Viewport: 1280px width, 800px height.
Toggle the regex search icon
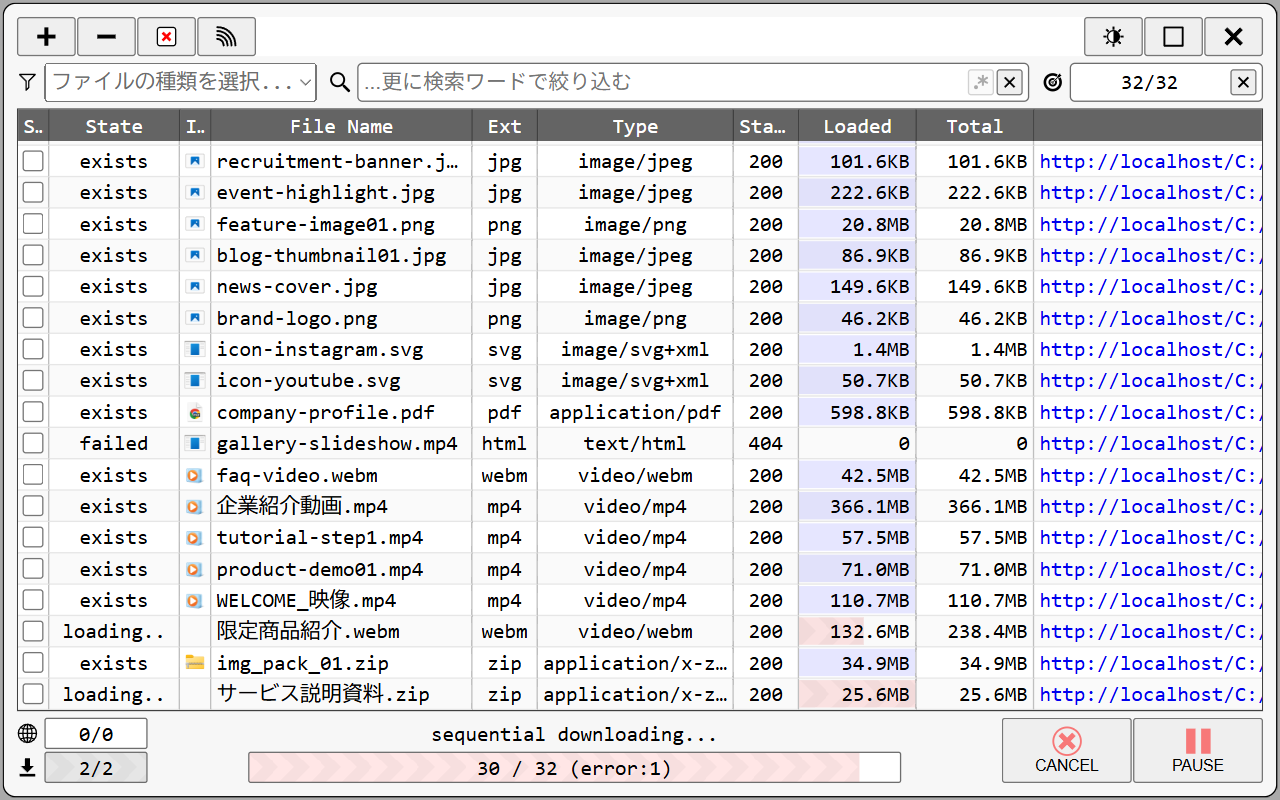point(981,83)
